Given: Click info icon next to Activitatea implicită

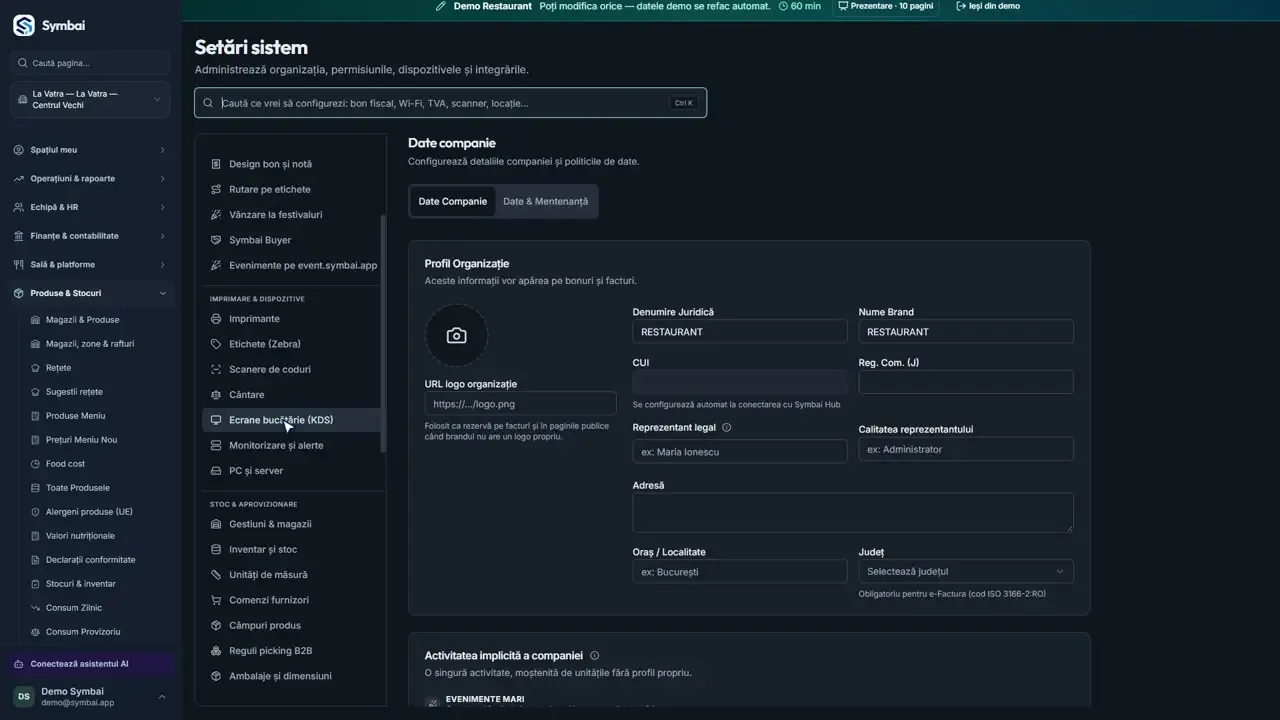Looking at the screenshot, I should point(595,656).
